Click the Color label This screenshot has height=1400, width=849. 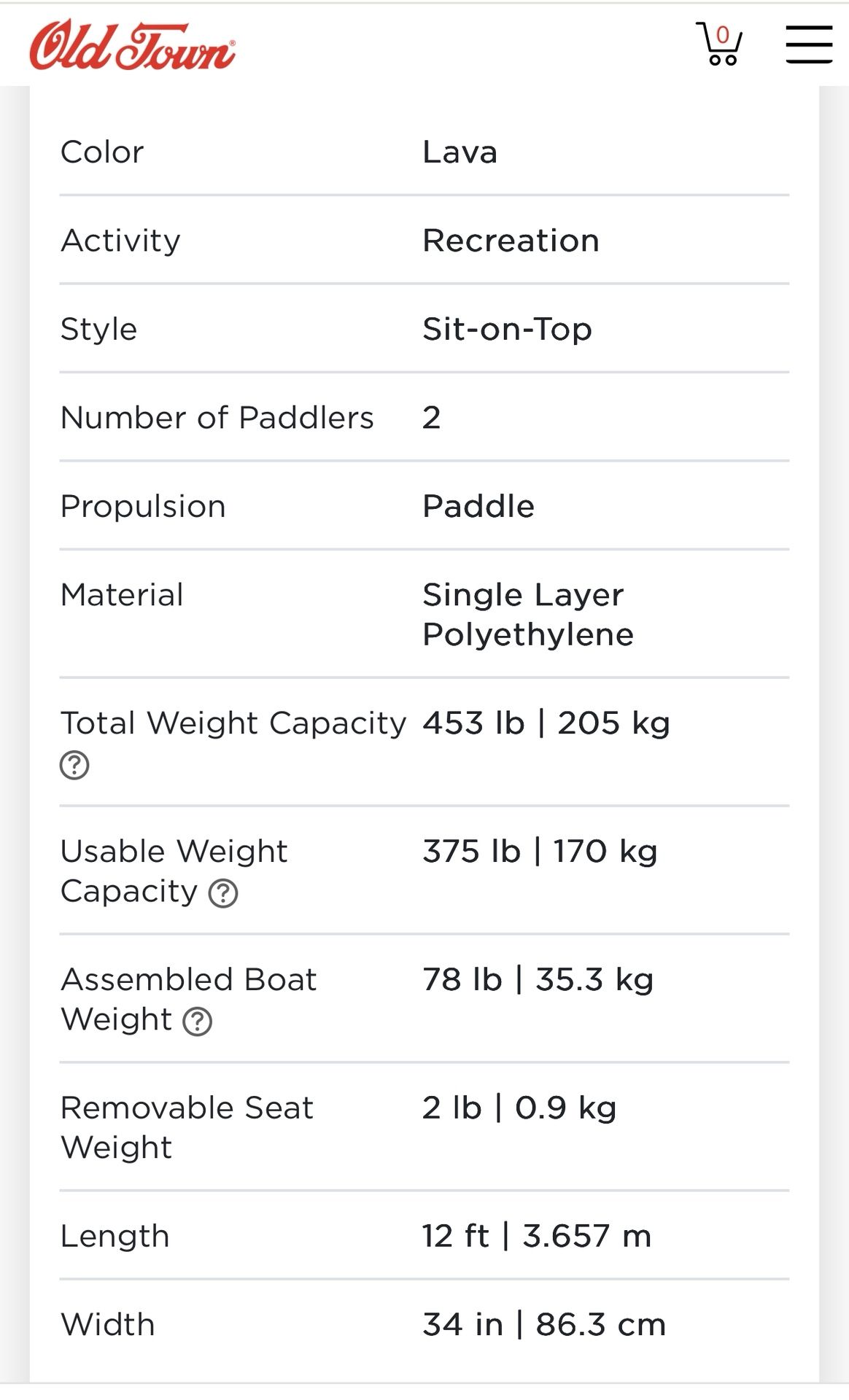coord(102,152)
